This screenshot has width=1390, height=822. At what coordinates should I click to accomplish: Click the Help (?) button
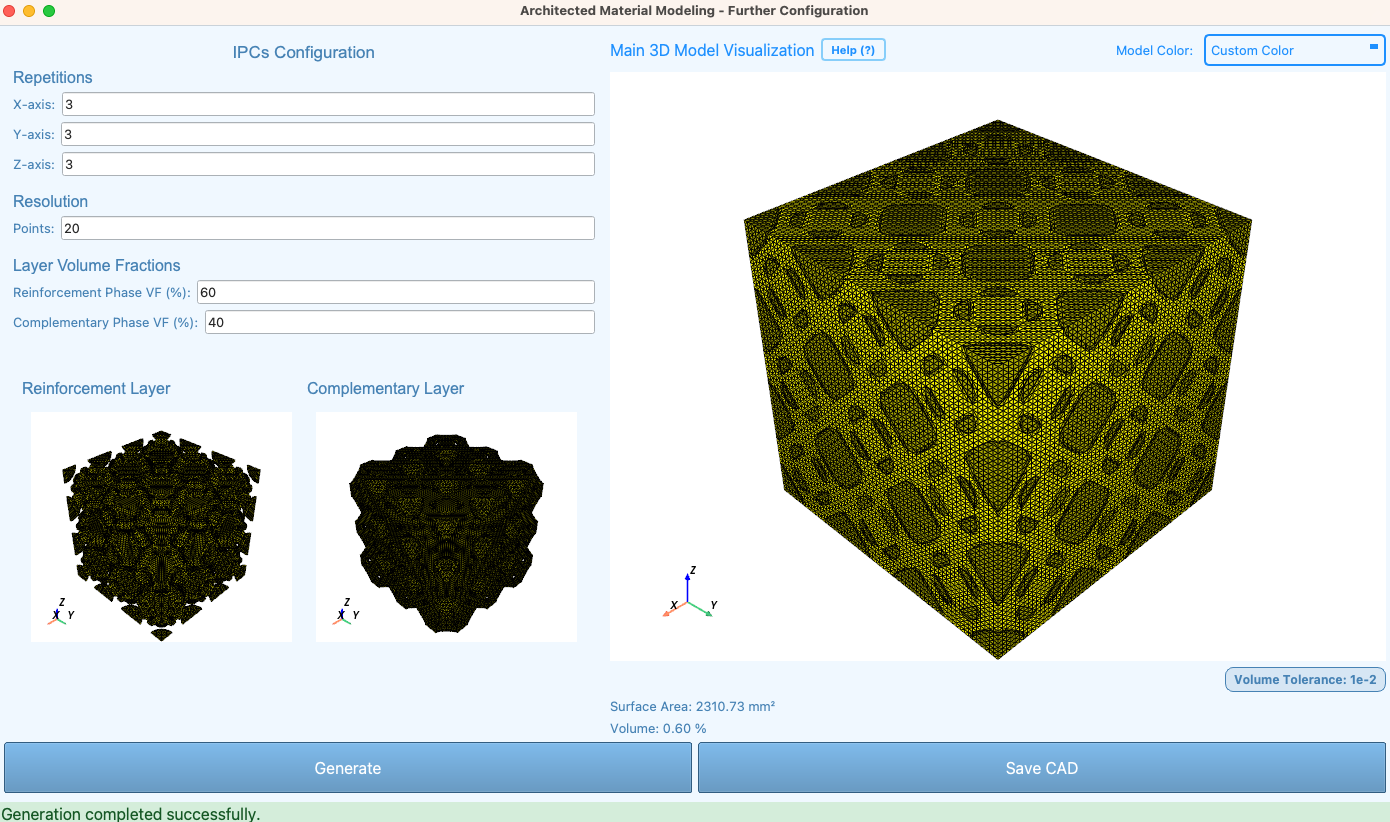click(853, 50)
